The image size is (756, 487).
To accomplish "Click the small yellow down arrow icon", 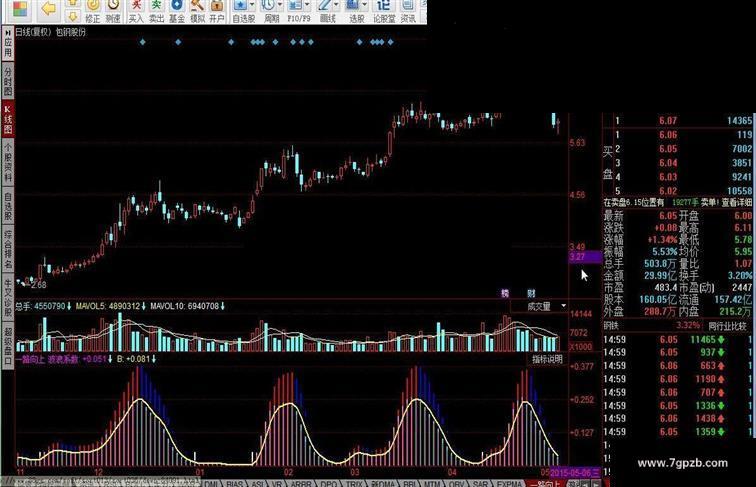I will point(72,17).
